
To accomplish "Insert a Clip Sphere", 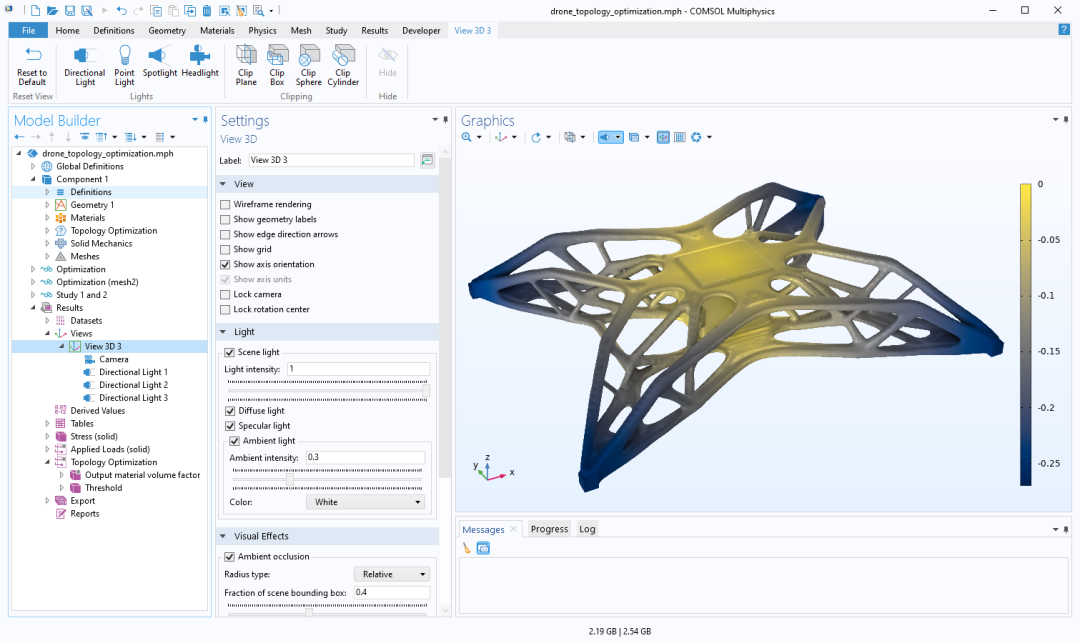I will pyautogui.click(x=309, y=65).
